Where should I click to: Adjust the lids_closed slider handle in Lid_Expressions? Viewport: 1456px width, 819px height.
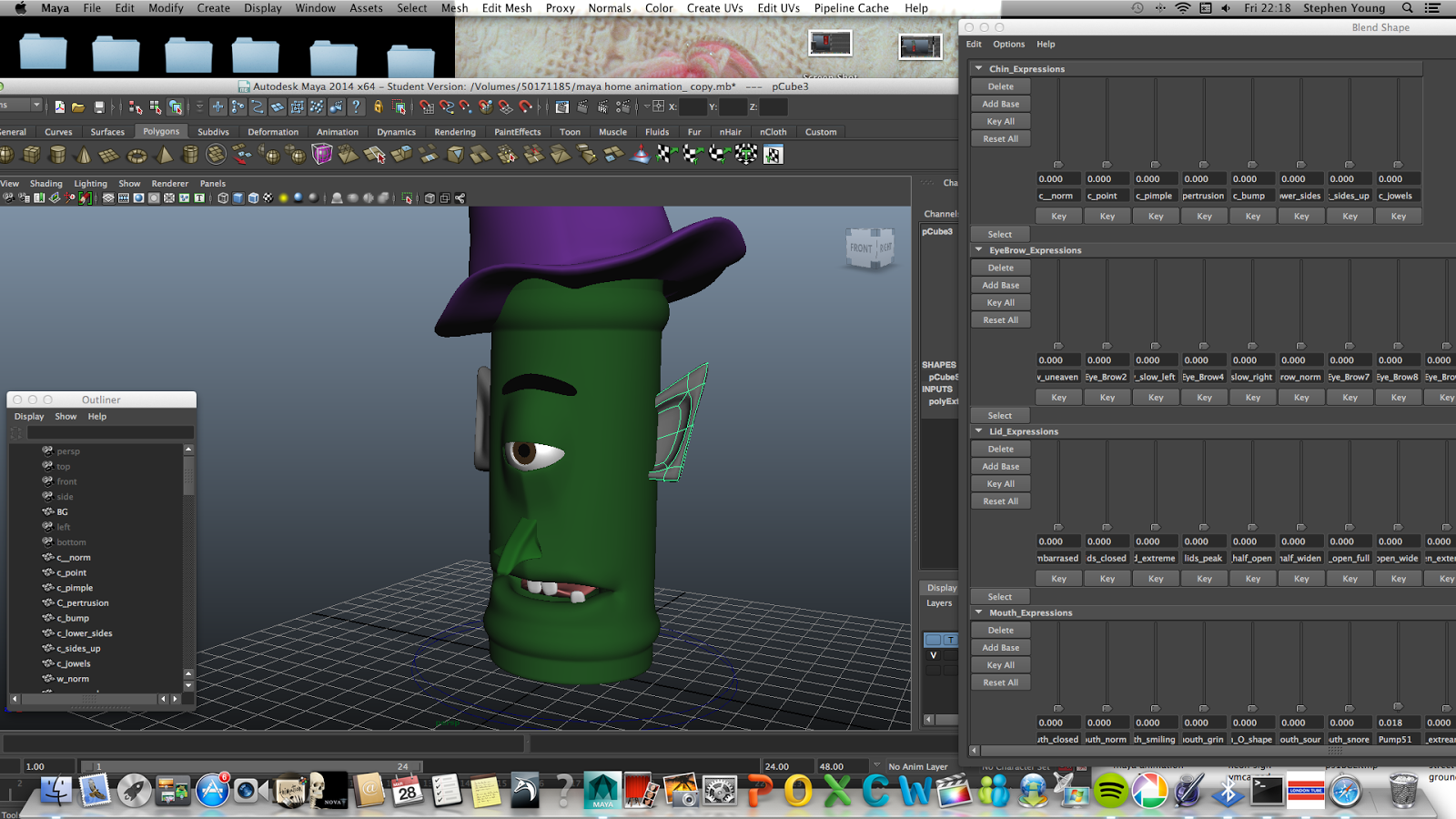tap(1107, 527)
